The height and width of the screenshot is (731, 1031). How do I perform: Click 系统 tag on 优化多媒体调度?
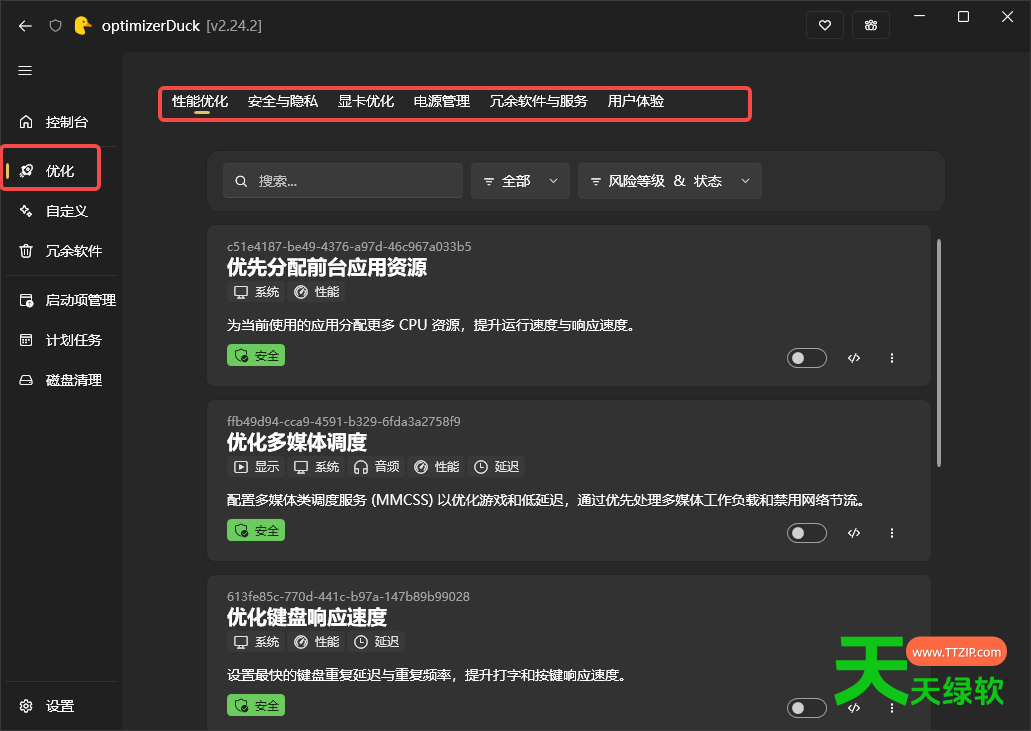316,467
